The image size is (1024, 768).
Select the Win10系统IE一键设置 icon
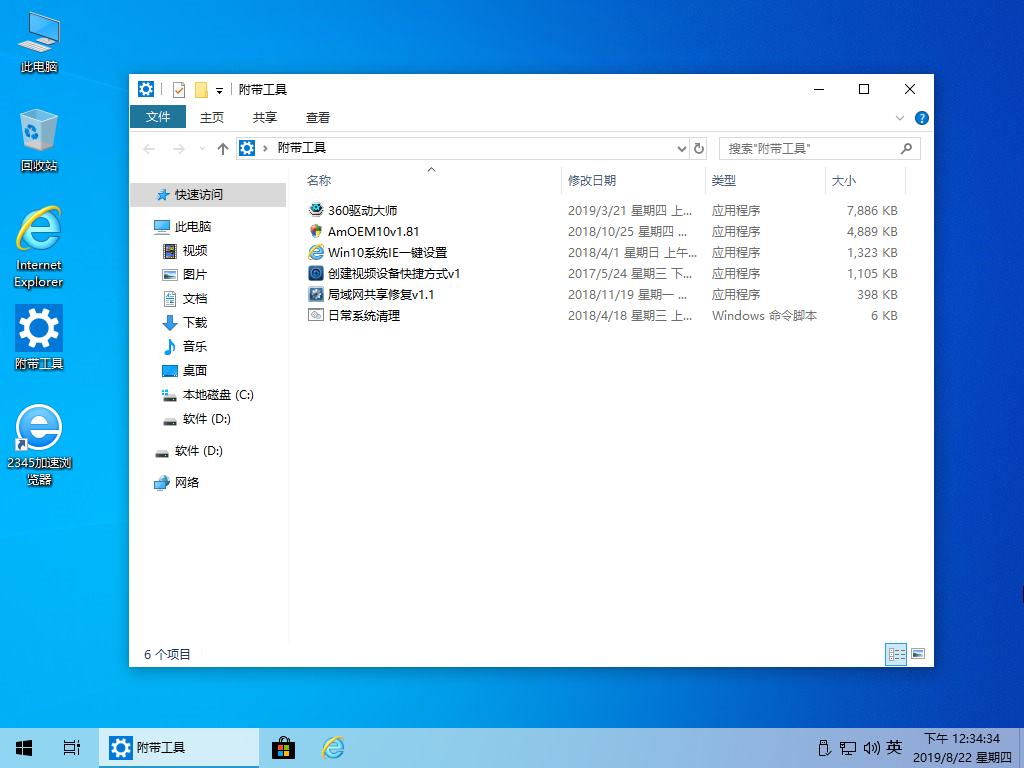click(x=316, y=252)
